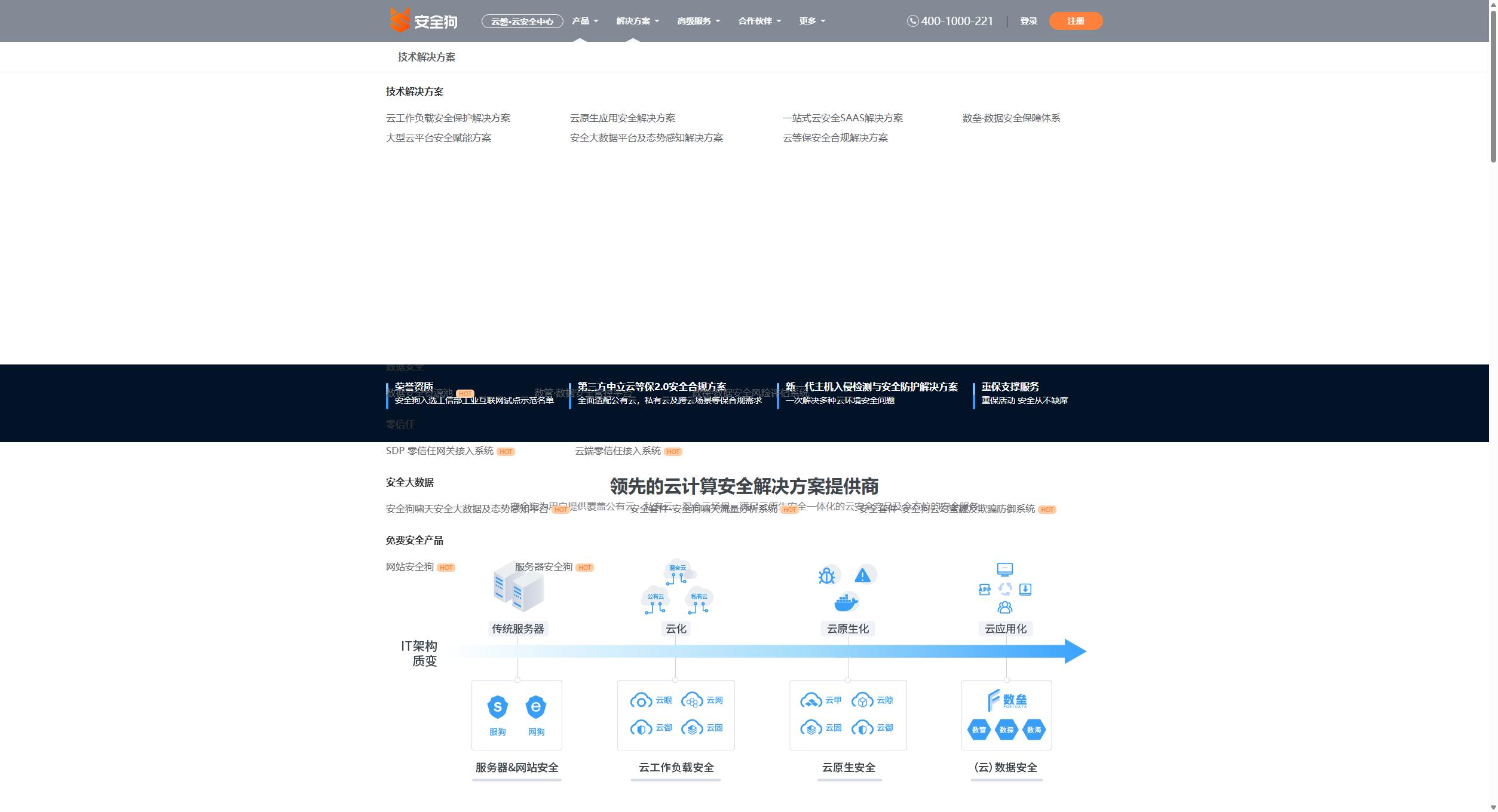Viewport: 1498px width, 812px height.
Task: Open 一站式云安全SAAS解决方案
Action: coord(843,118)
